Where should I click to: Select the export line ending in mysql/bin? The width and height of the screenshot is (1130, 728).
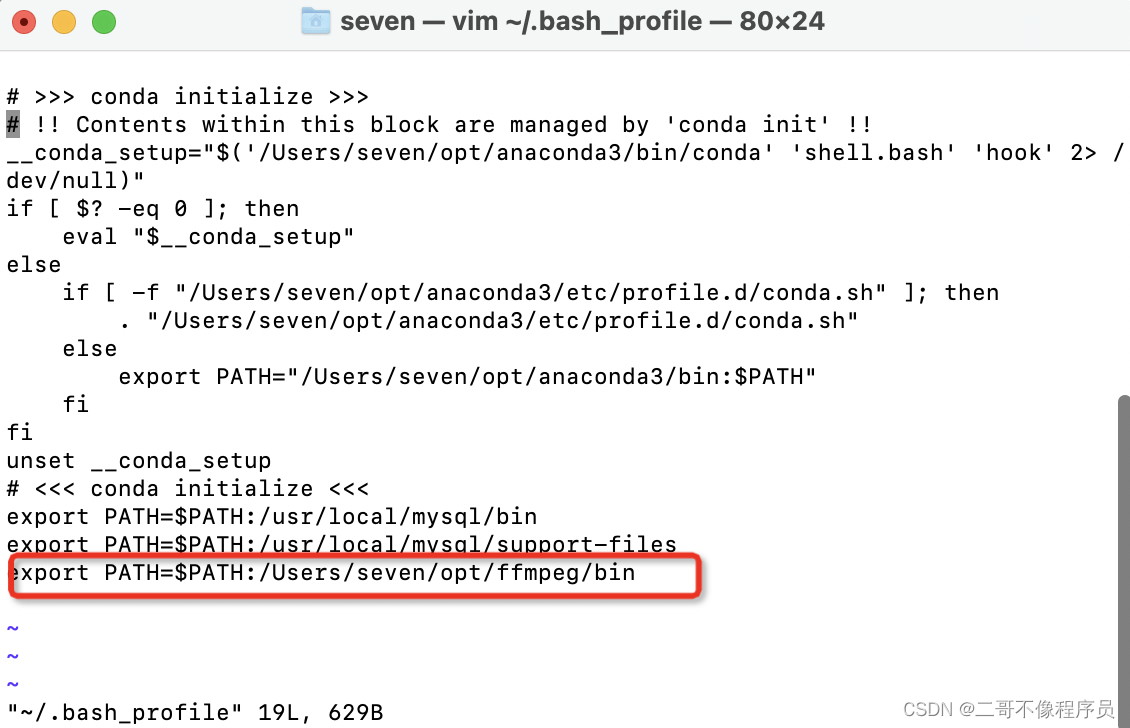(x=271, y=517)
